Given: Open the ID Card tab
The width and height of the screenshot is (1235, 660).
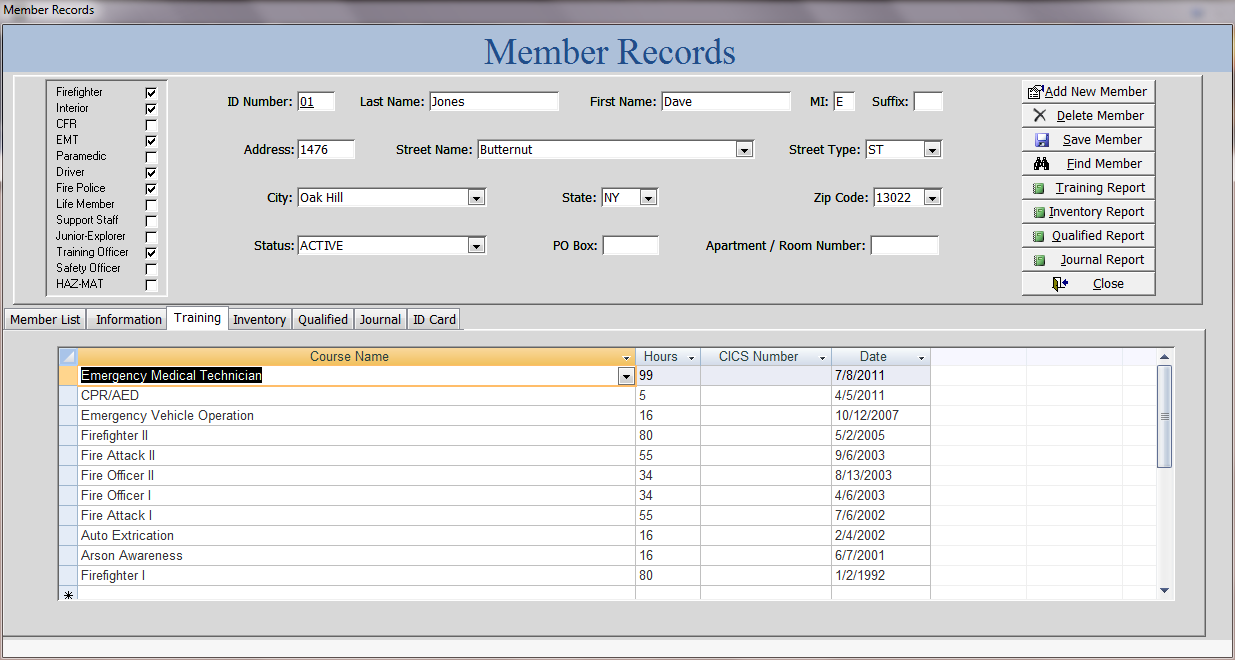Looking at the screenshot, I should coord(434,320).
